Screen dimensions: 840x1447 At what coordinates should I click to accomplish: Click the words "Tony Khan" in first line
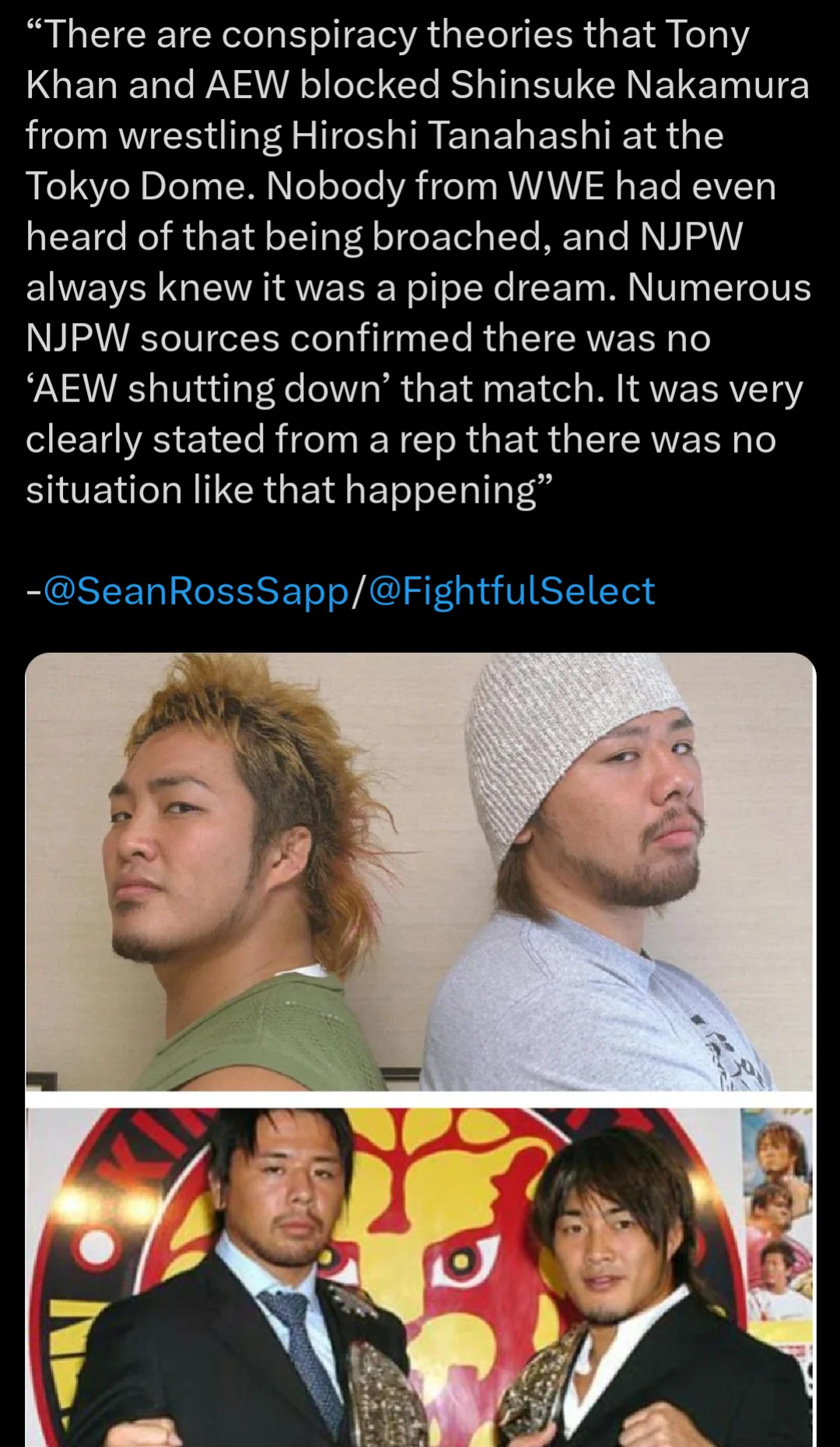708,34
